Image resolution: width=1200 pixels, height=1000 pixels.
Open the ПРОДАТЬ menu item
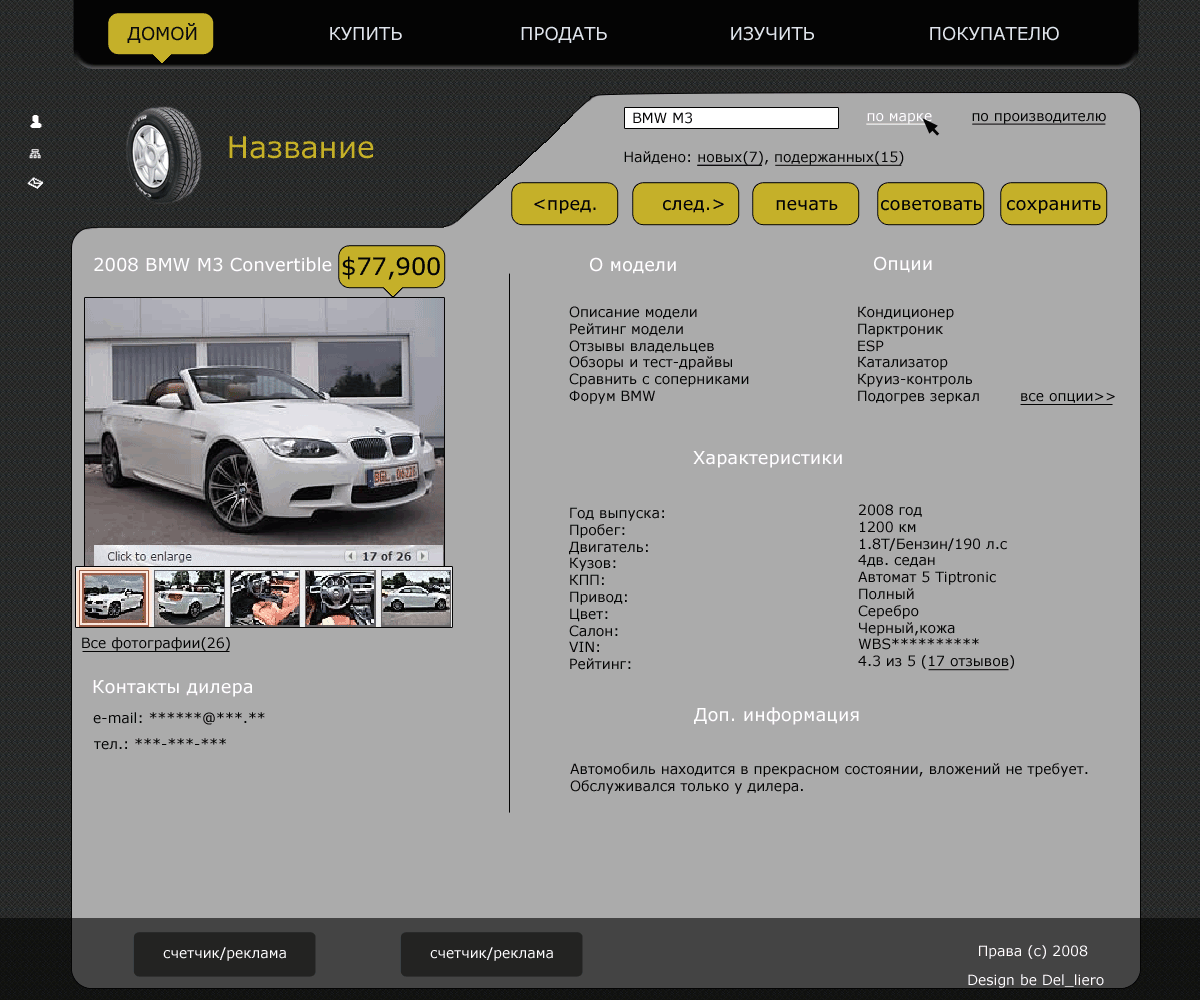click(x=563, y=34)
